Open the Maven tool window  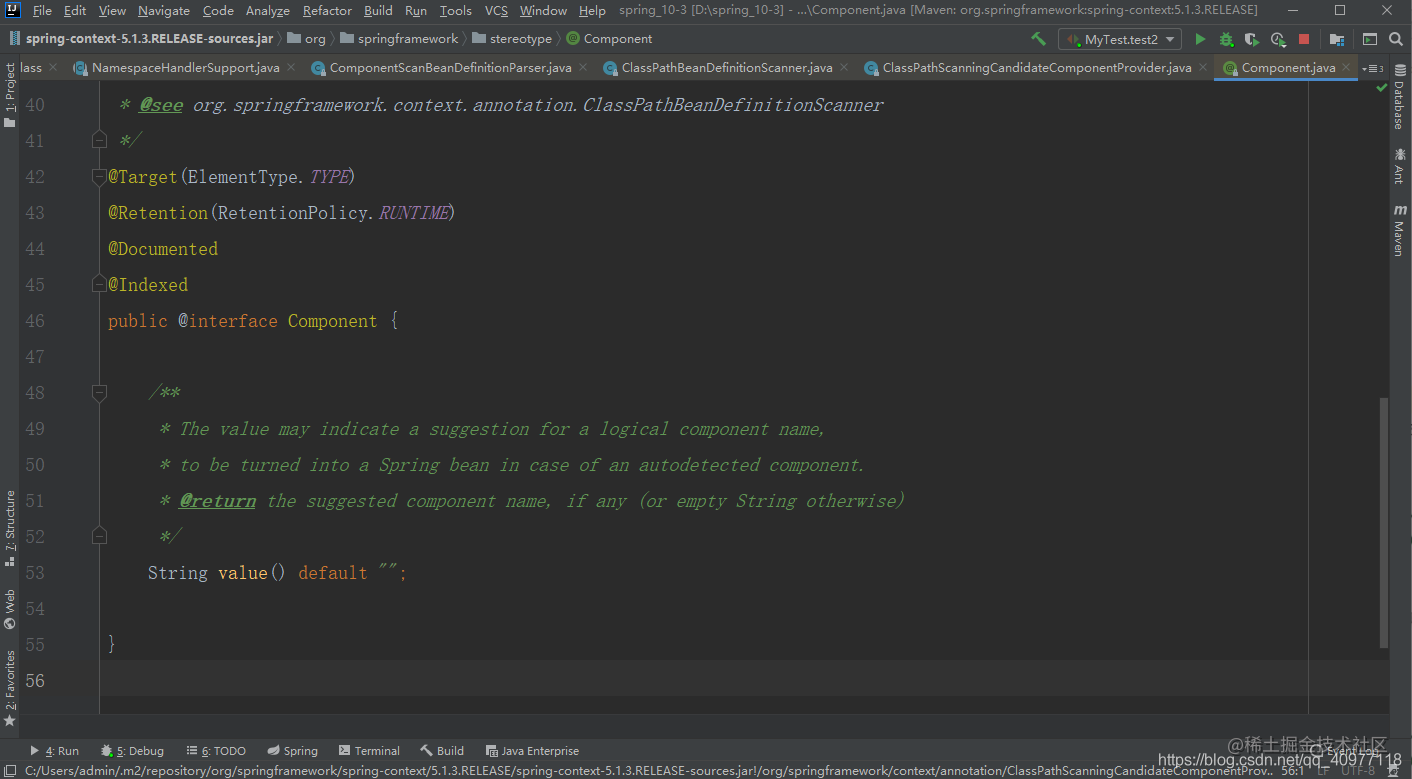click(1399, 230)
